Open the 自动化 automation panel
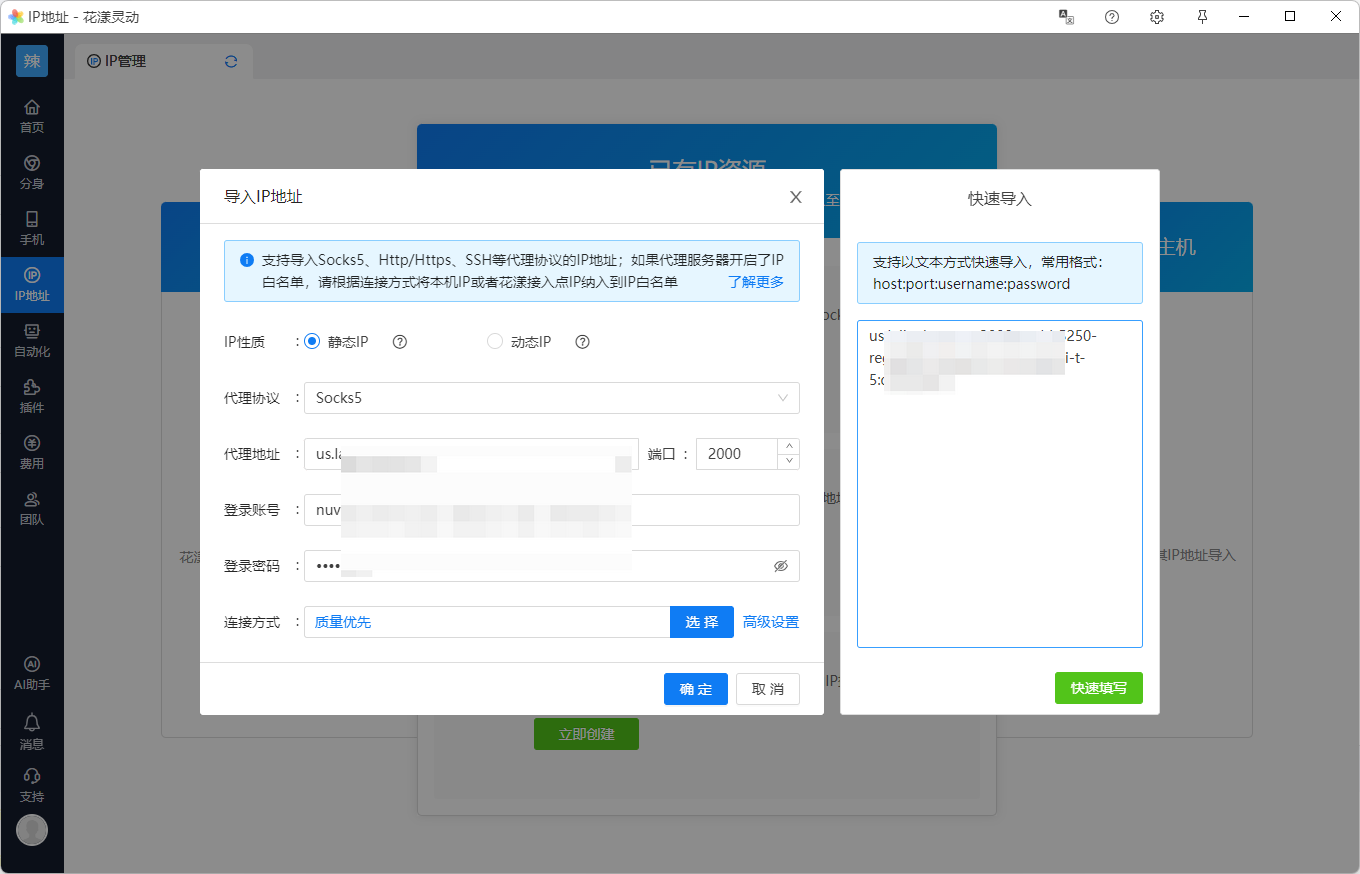 click(x=32, y=340)
